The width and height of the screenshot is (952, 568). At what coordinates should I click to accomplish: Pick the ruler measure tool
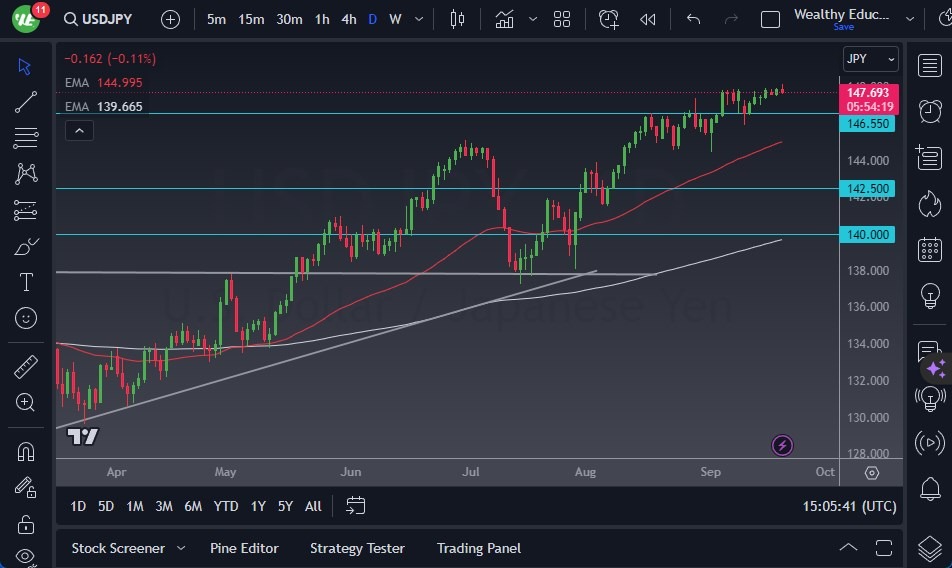(26, 367)
